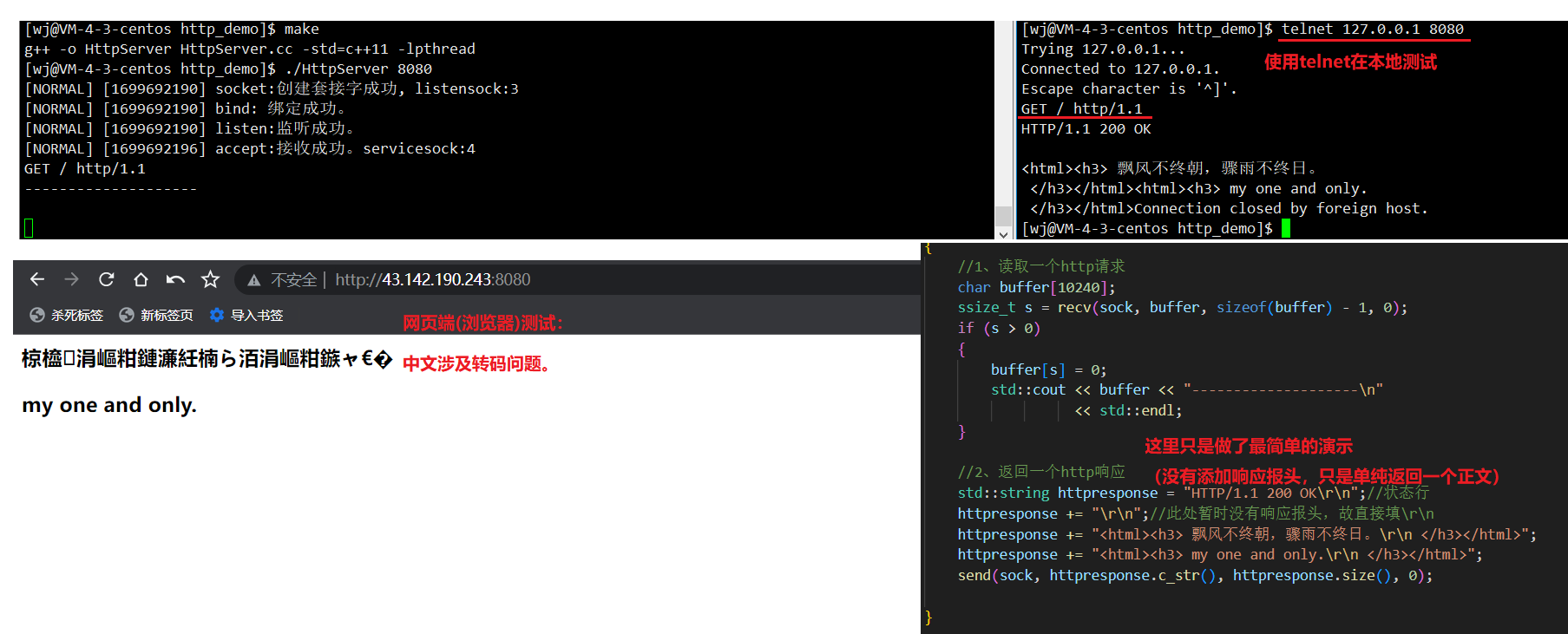Click the globe icon beside 新标签页
The image size is (1568, 634).
click(127, 315)
